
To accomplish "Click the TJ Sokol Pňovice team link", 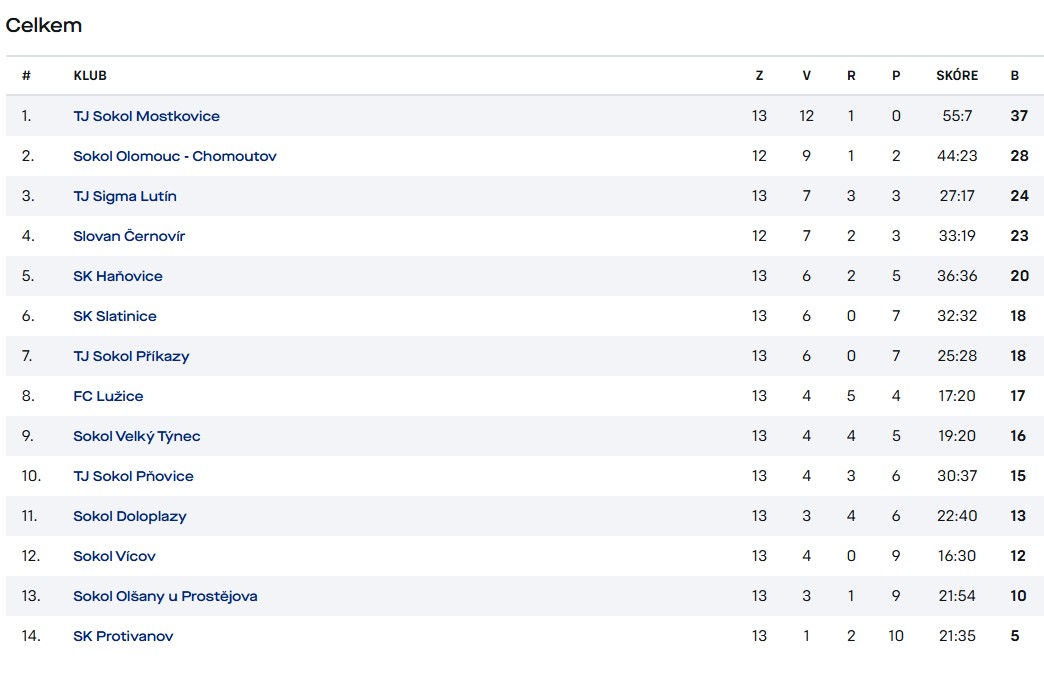I will 133,476.
